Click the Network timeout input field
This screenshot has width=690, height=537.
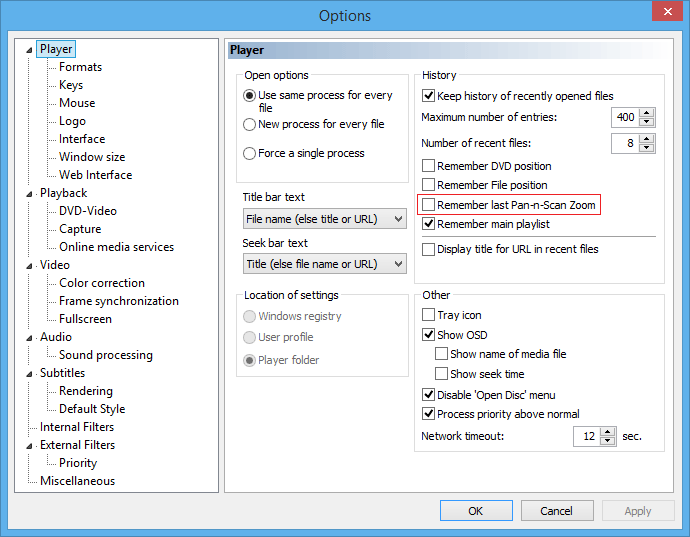pyautogui.click(x=587, y=436)
